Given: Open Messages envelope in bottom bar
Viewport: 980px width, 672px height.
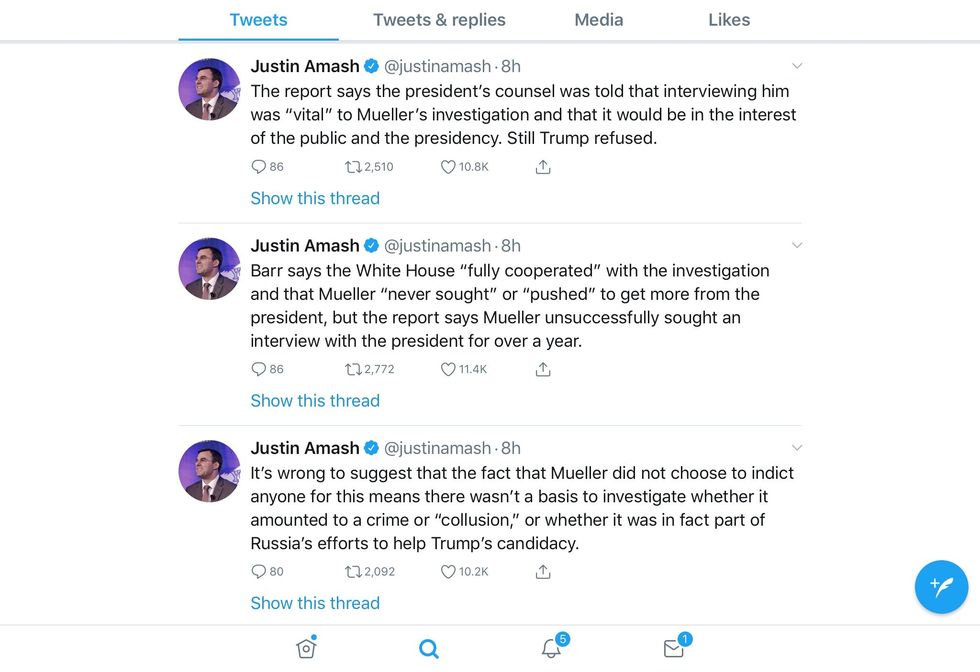Looking at the screenshot, I should pos(674,648).
